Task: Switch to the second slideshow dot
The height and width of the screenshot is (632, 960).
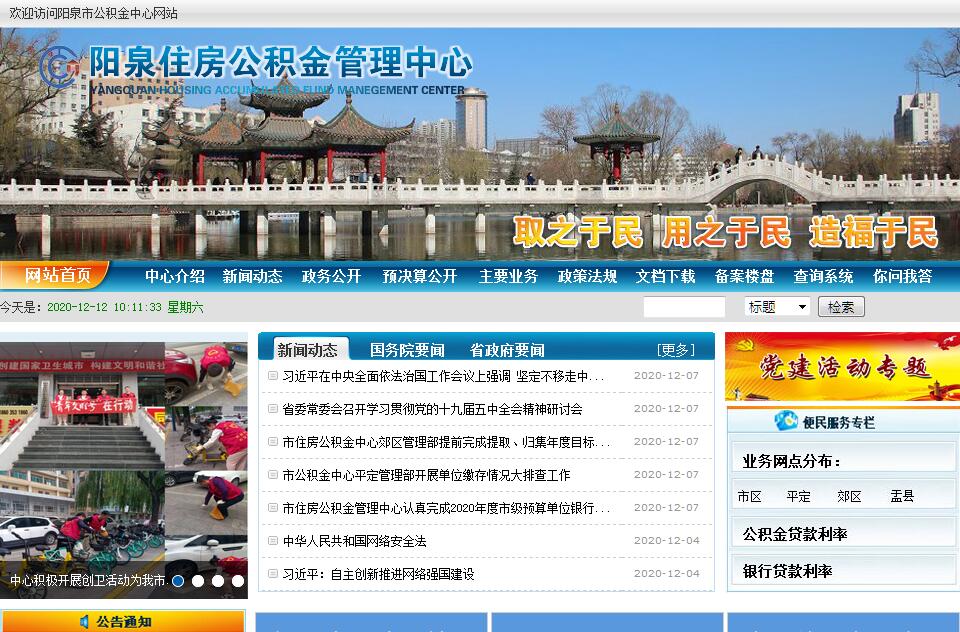Action: (x=198, y=580)
